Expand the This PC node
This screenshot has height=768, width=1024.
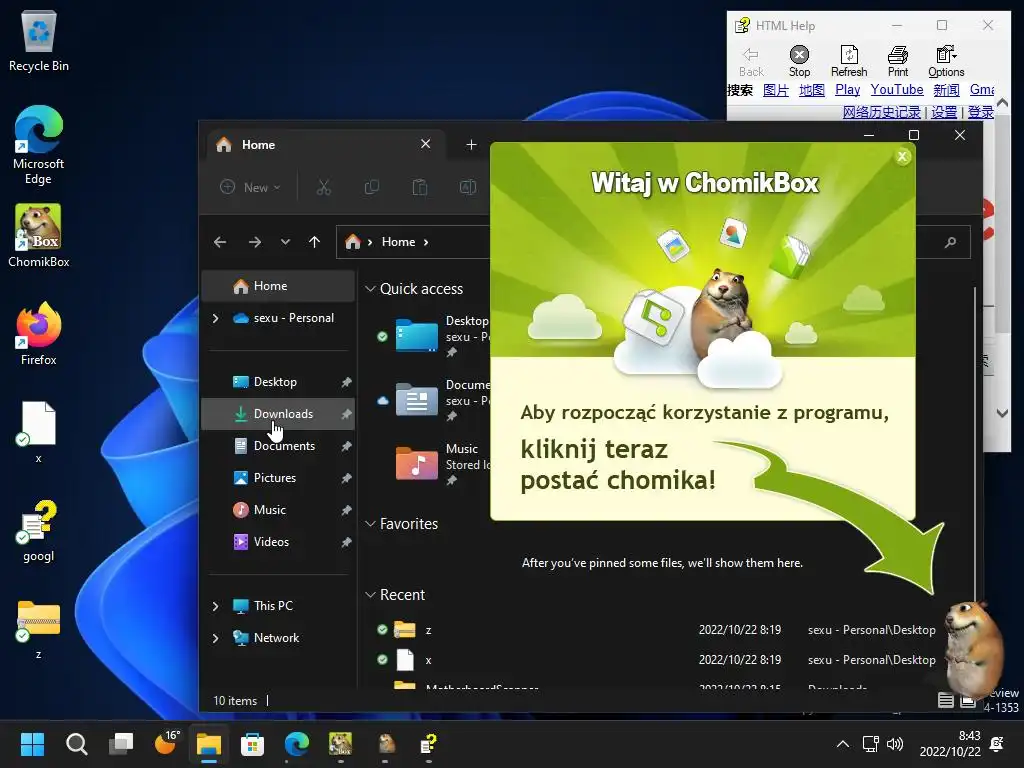[x=216, y=606]
